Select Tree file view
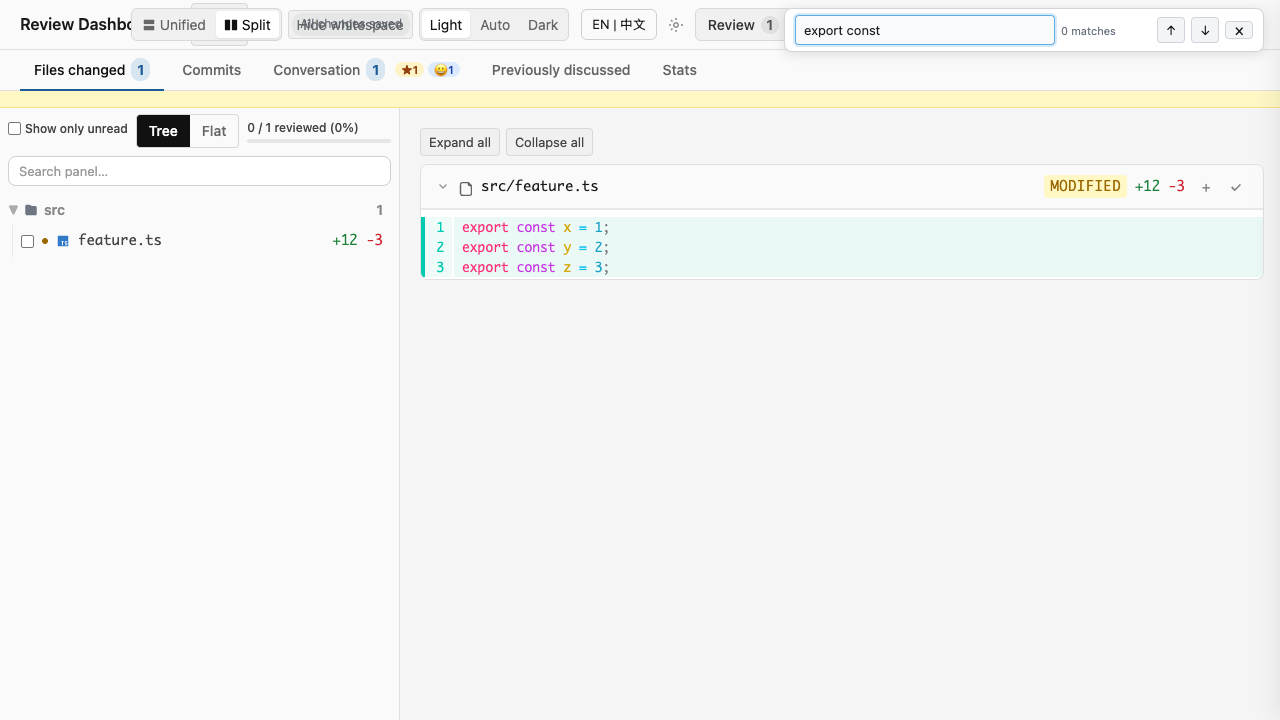This screenshot has width=1280, height=720. [163, 131]
